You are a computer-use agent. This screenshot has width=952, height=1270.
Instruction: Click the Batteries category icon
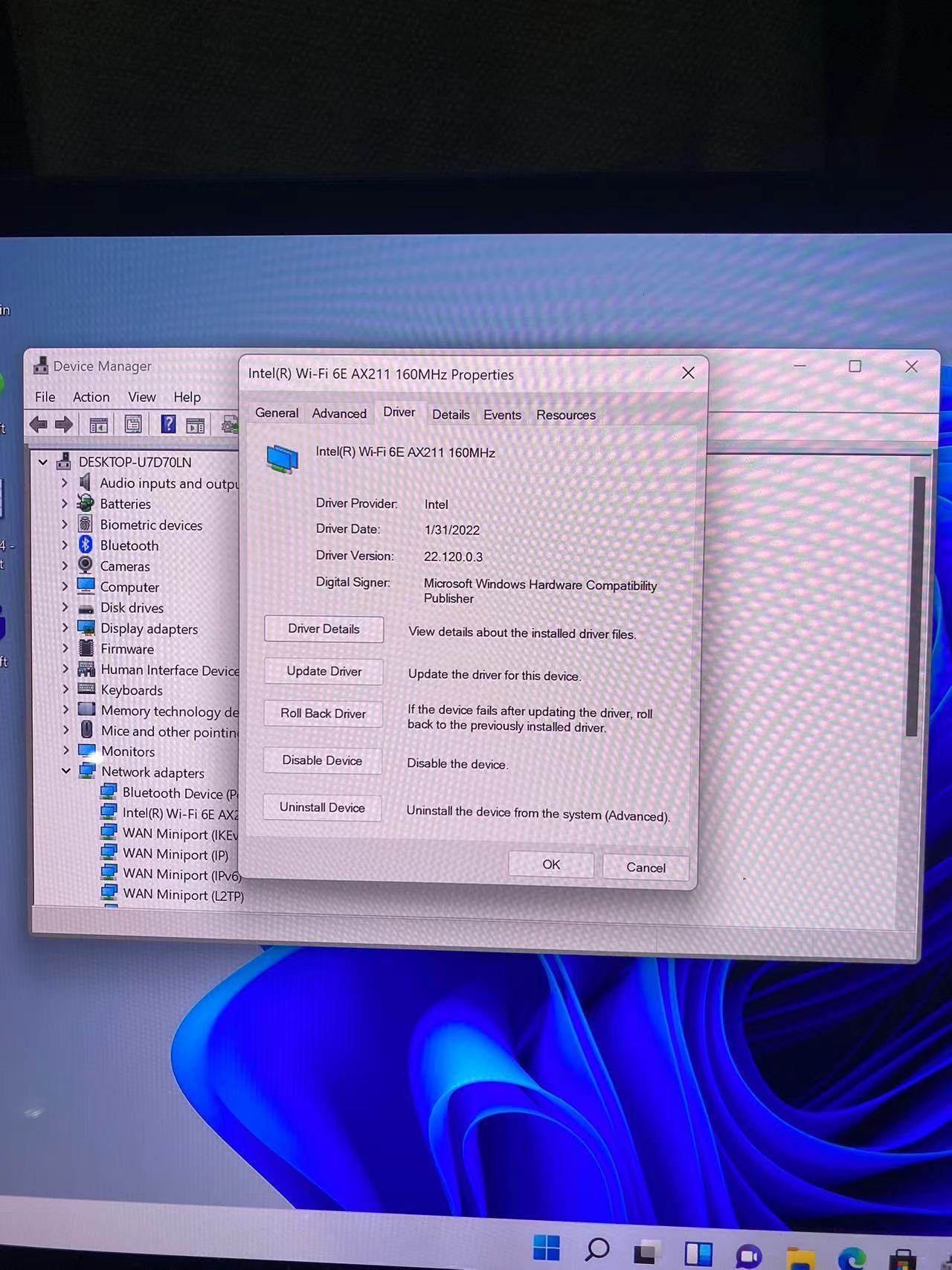coord(86,503)
